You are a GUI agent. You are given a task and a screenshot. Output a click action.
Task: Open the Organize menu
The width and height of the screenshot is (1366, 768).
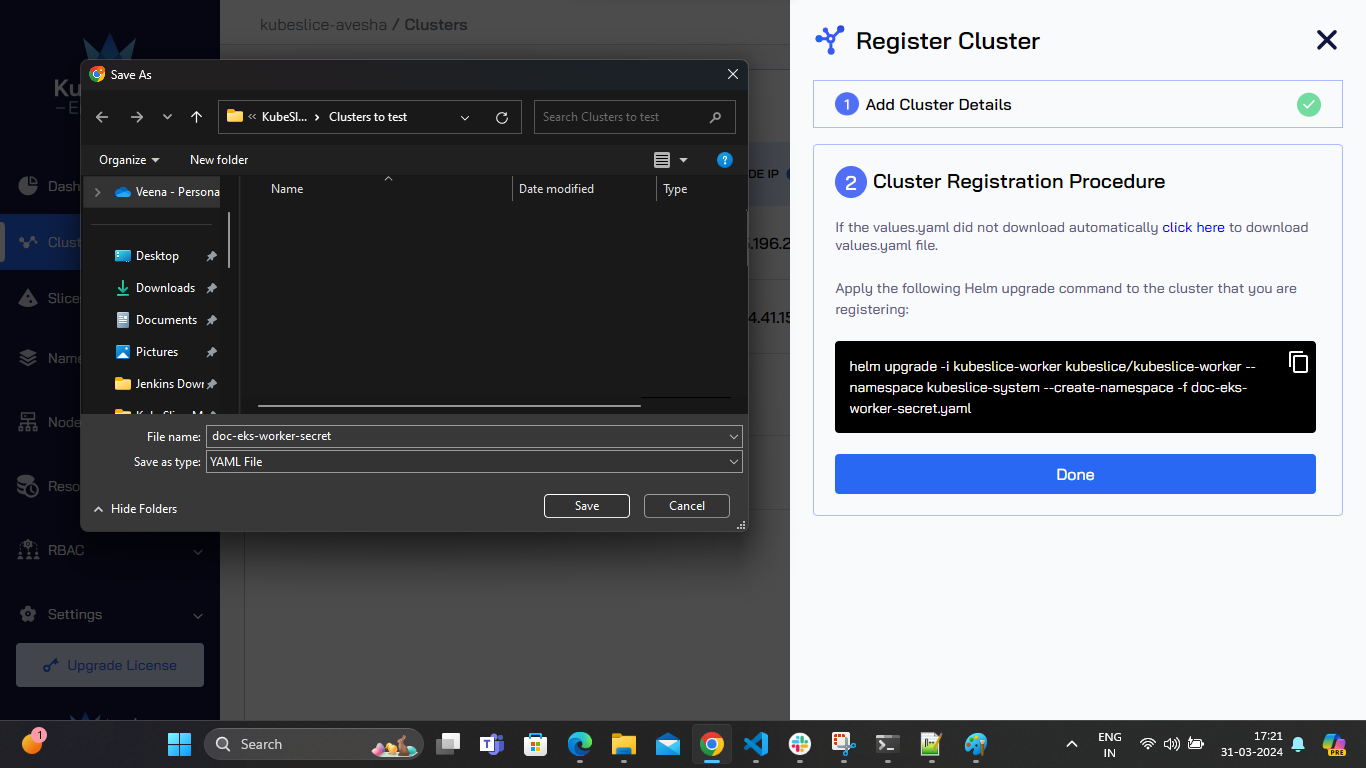tap(129, 160)
